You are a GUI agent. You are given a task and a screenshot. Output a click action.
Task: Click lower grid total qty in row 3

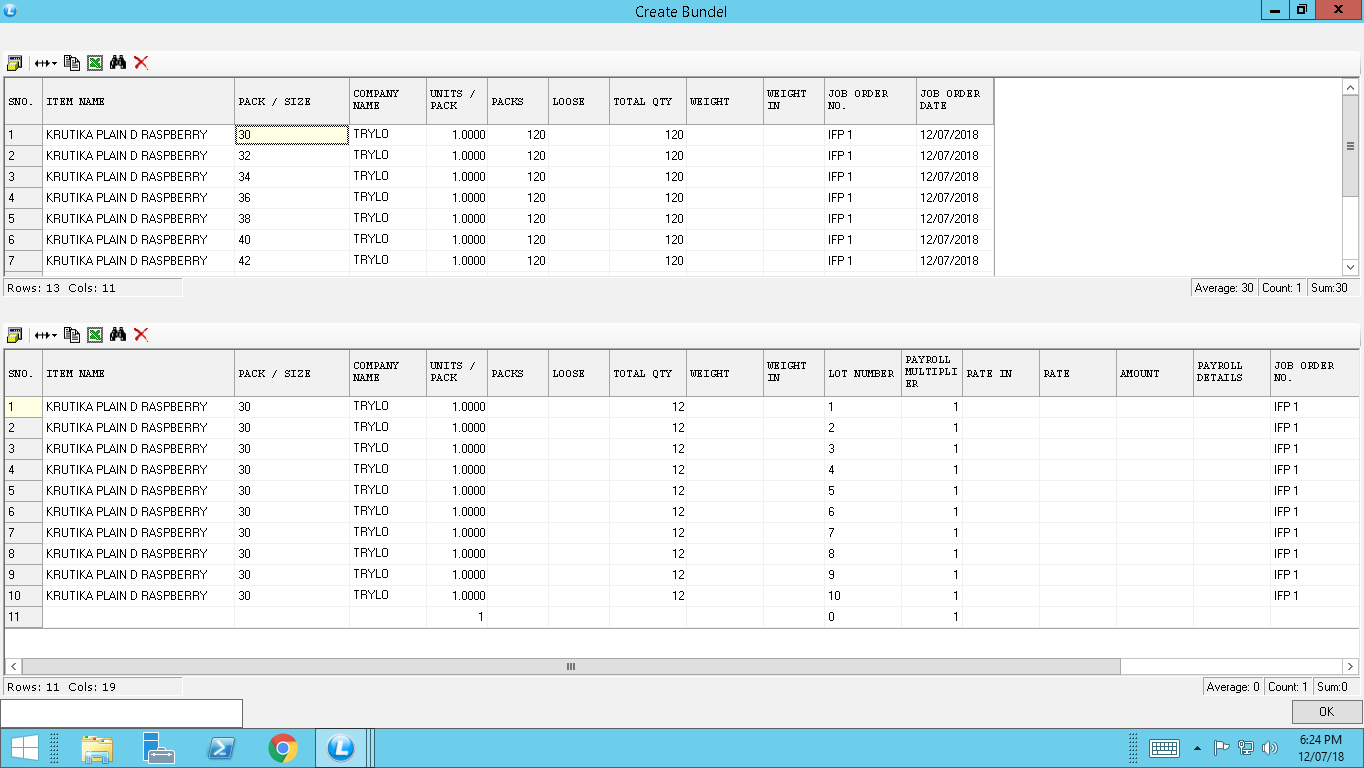(x=648, y=449)
